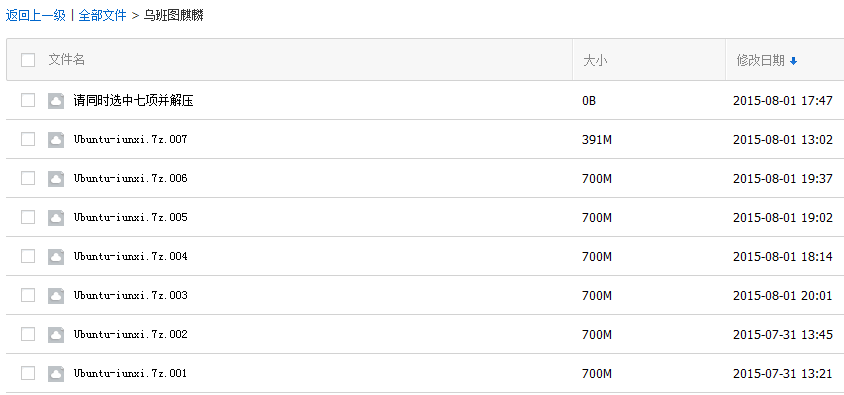The height and width of the screenshot is (395, 844).
Task: Click file icon for Ubuntu-iunxi.7z.001
Action: tap(56, 374)
